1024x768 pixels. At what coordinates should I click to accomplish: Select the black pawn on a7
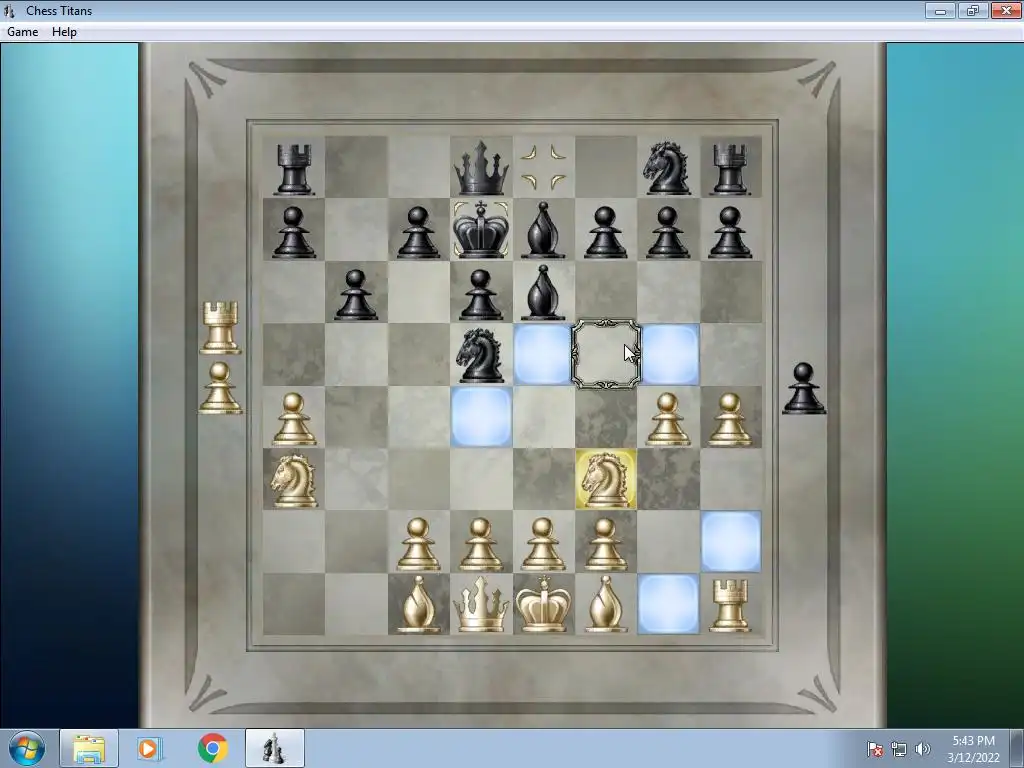293,232
